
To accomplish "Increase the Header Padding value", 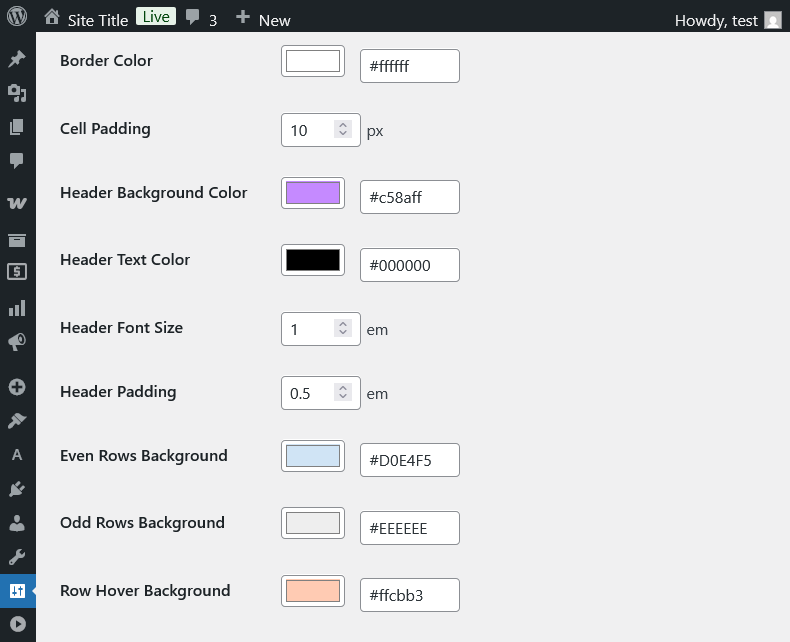I will (343, 389).
